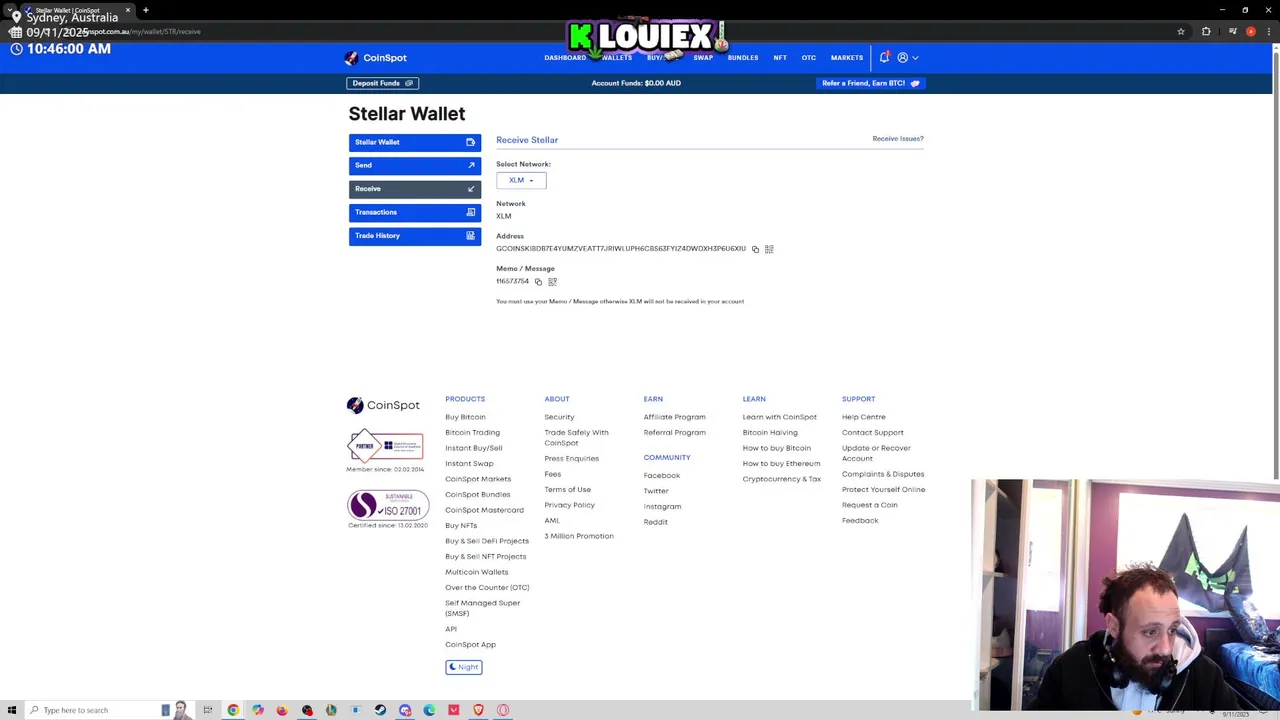Open browser extensions puzzle icon
Image resolution: width=1280 pixels, height=720 pixels.
pyautogui.click(x=1206, y=32)
